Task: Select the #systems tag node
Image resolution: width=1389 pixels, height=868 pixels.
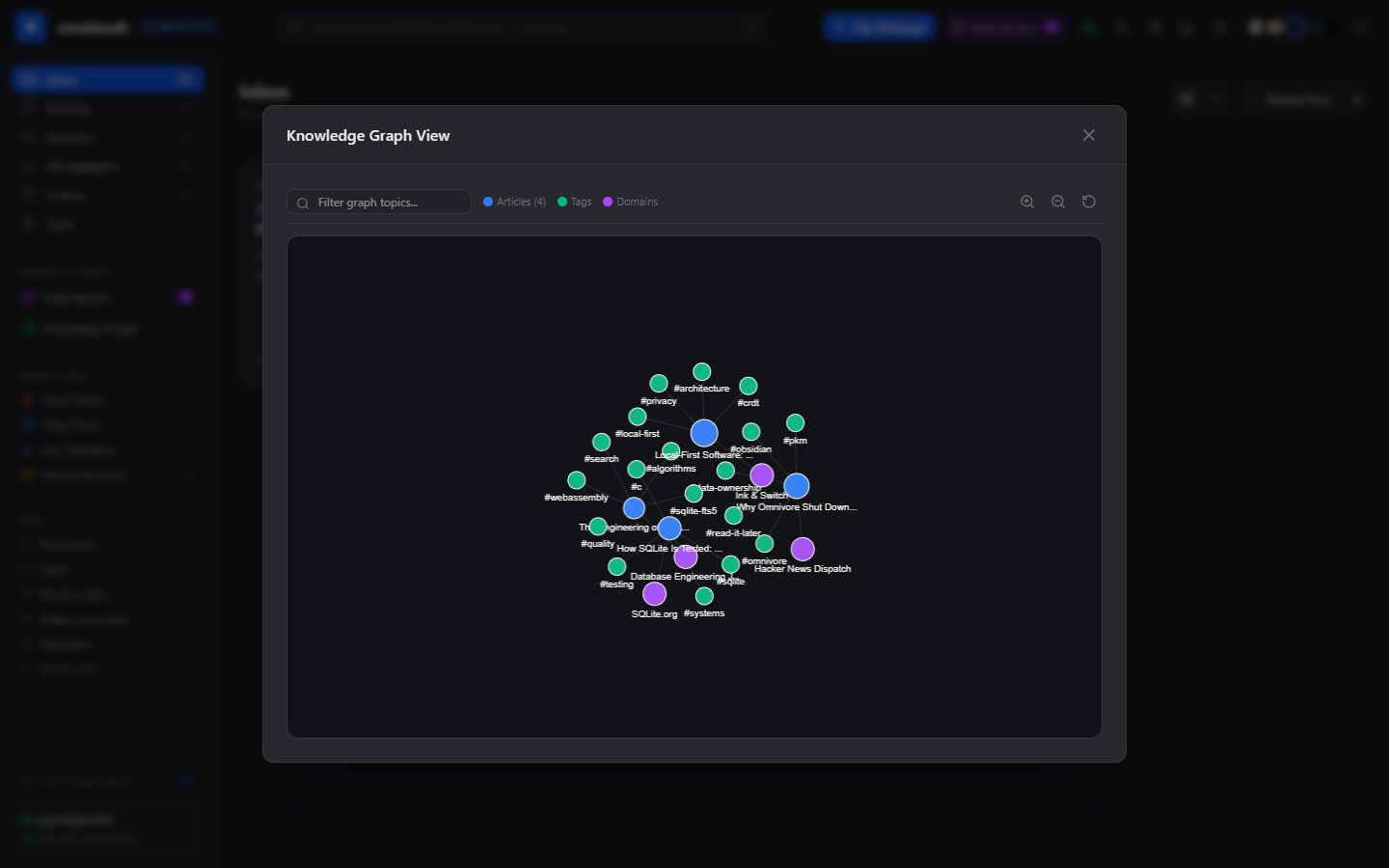Action: tap(704, 596)
